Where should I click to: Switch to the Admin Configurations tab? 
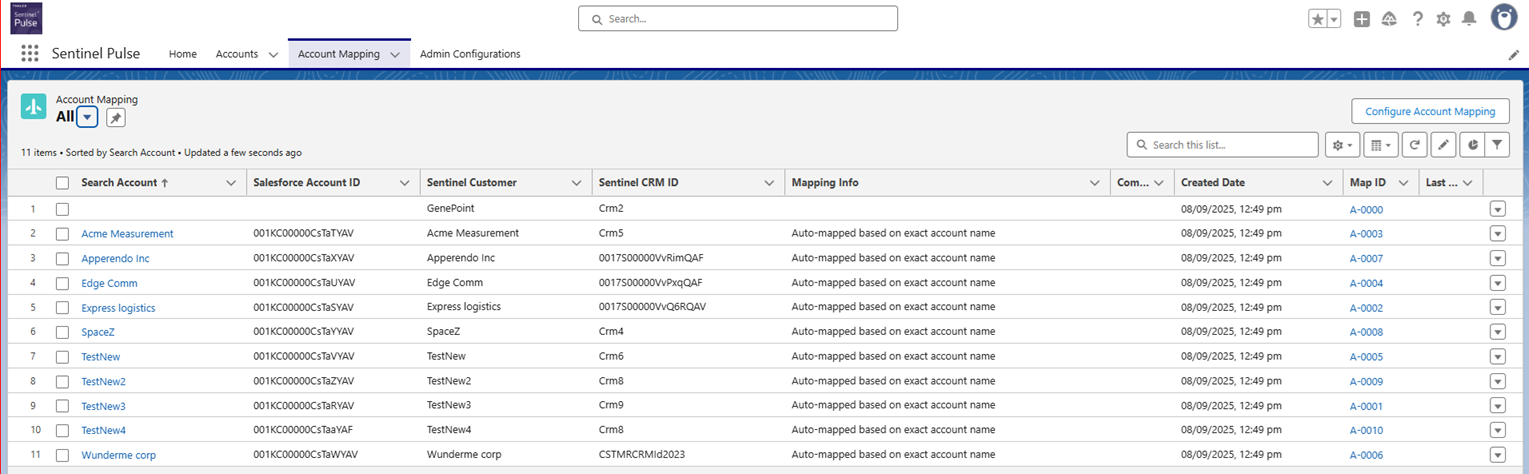[470, 54]
